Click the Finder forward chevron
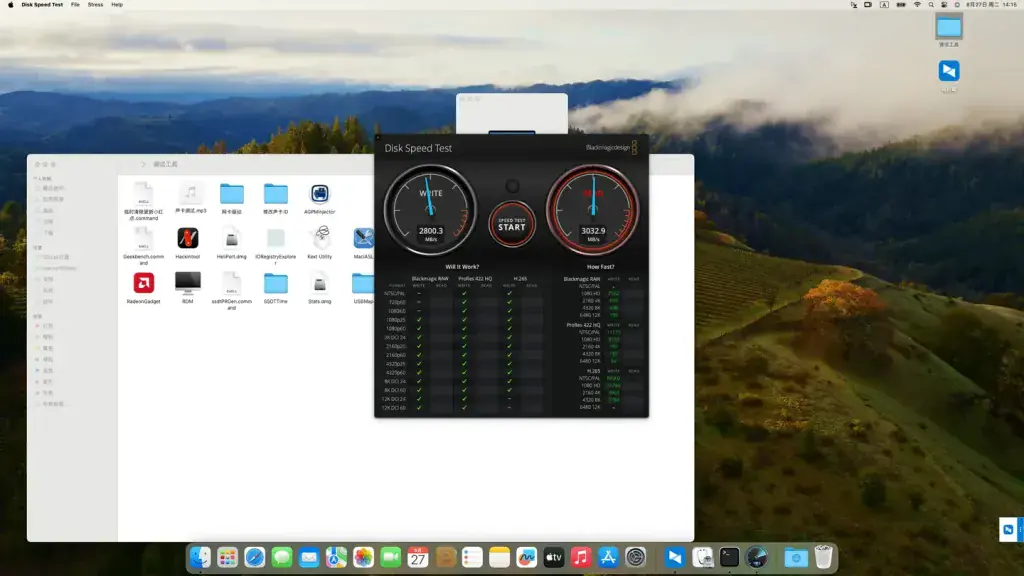The width and height of the screenshot is (1024, 576). click(144, 164)
